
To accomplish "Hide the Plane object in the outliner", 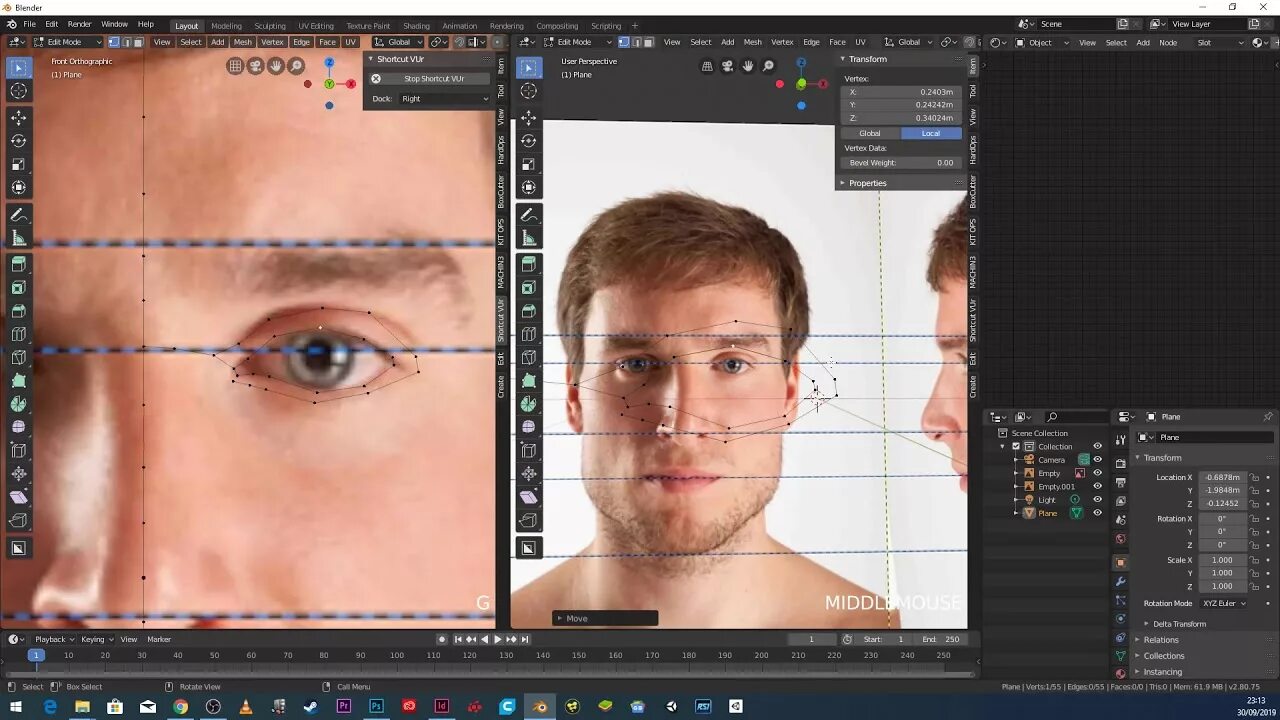I will pos(1097,513).
